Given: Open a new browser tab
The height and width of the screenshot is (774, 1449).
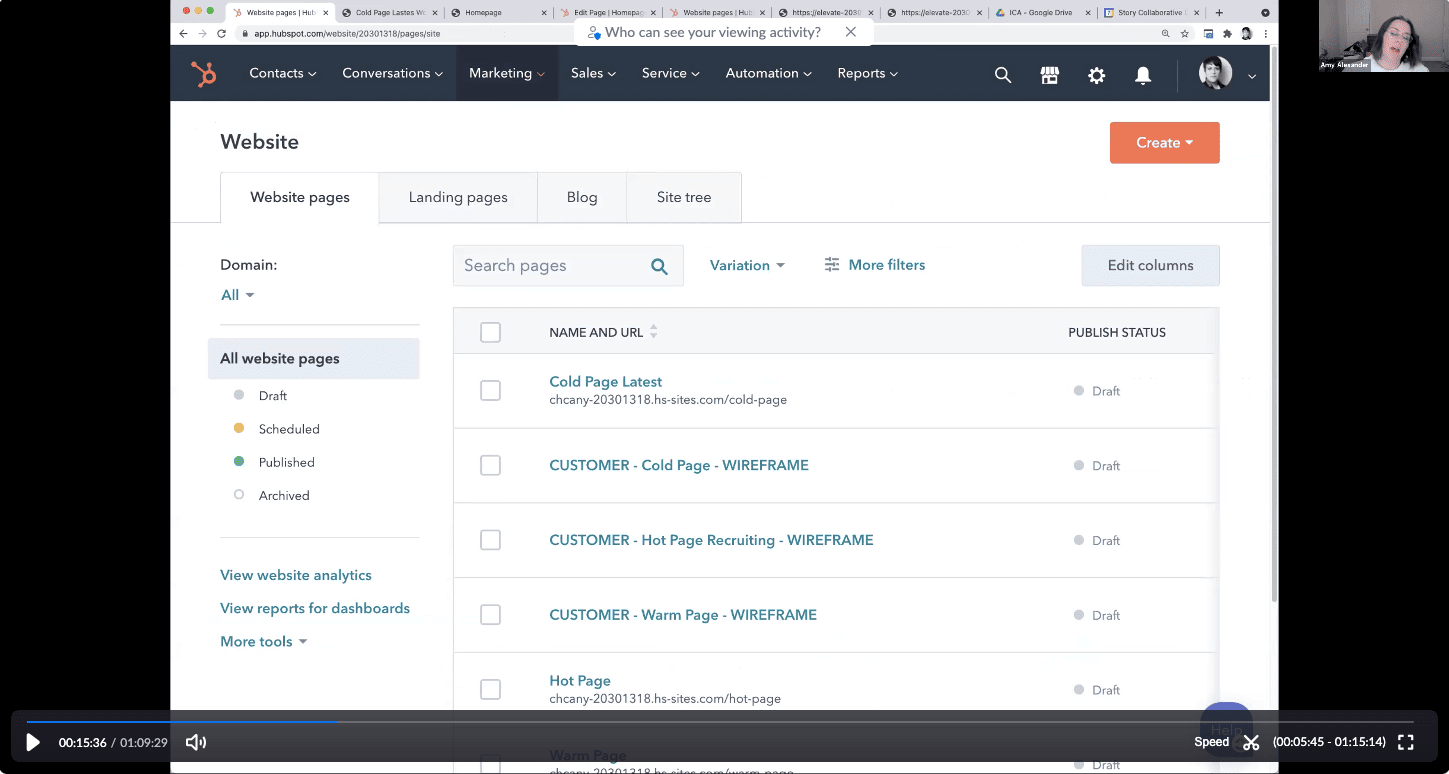Looking at the screenshot, I should pyautogui.click(x=1219, y=13).
